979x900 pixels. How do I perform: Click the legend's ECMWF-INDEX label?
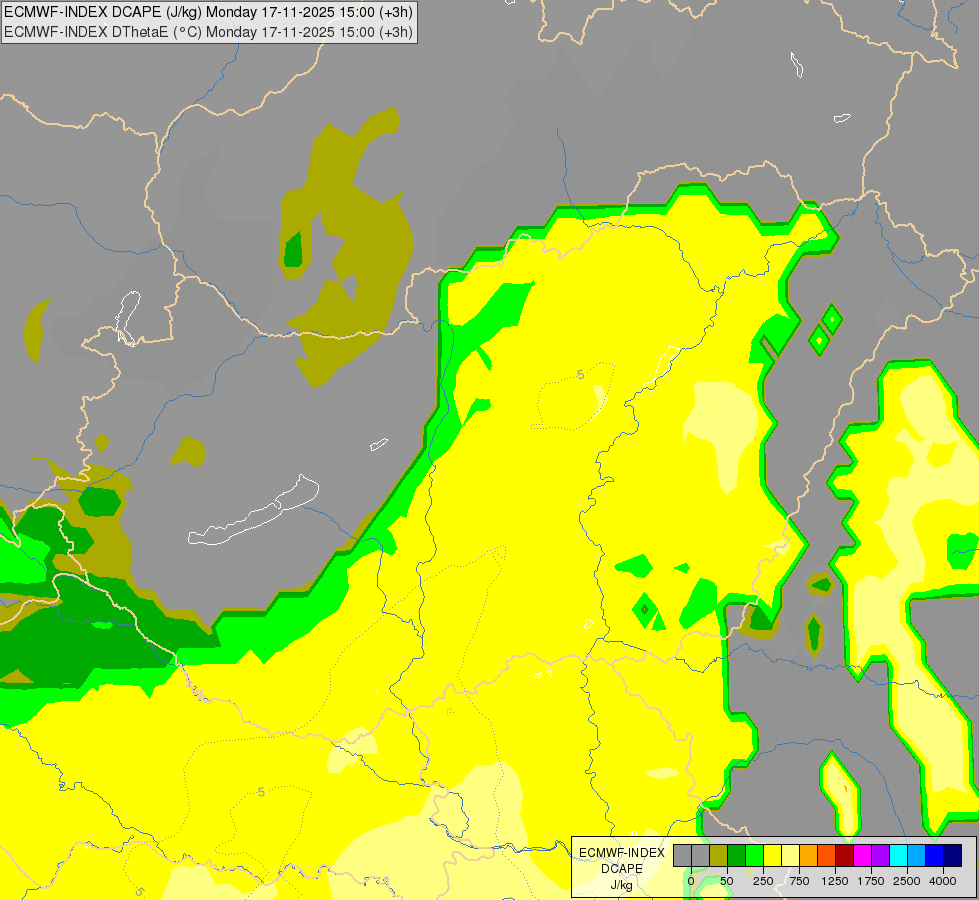tap(622, 853)
